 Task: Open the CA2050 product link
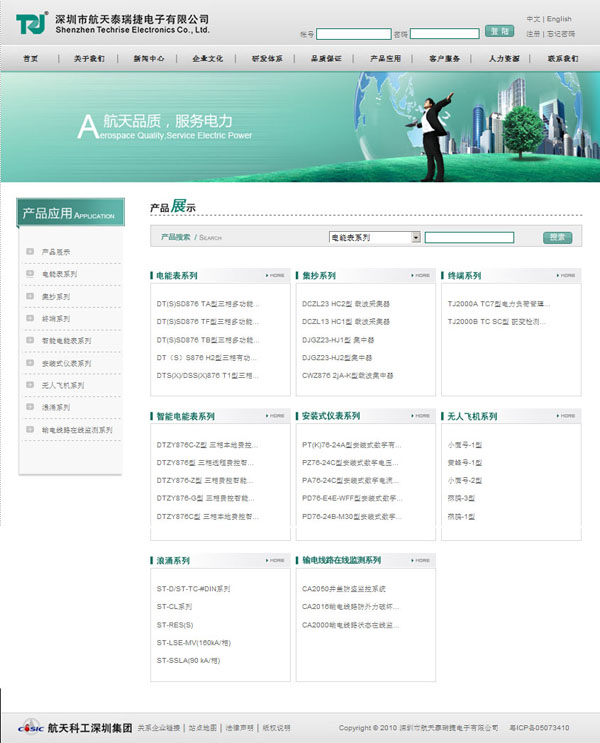click(x=344, y=589)
